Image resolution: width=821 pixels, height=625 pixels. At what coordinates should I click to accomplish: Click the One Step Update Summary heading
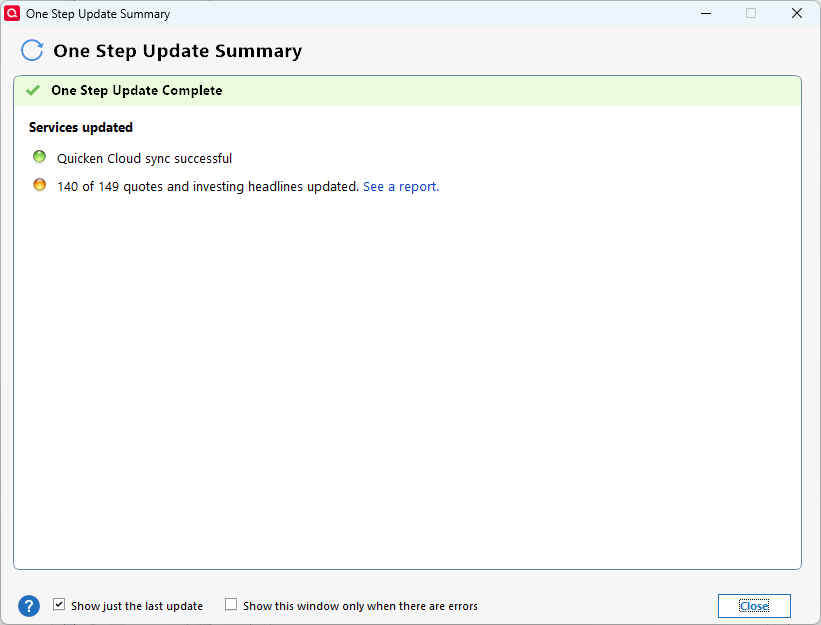point(177,51)
